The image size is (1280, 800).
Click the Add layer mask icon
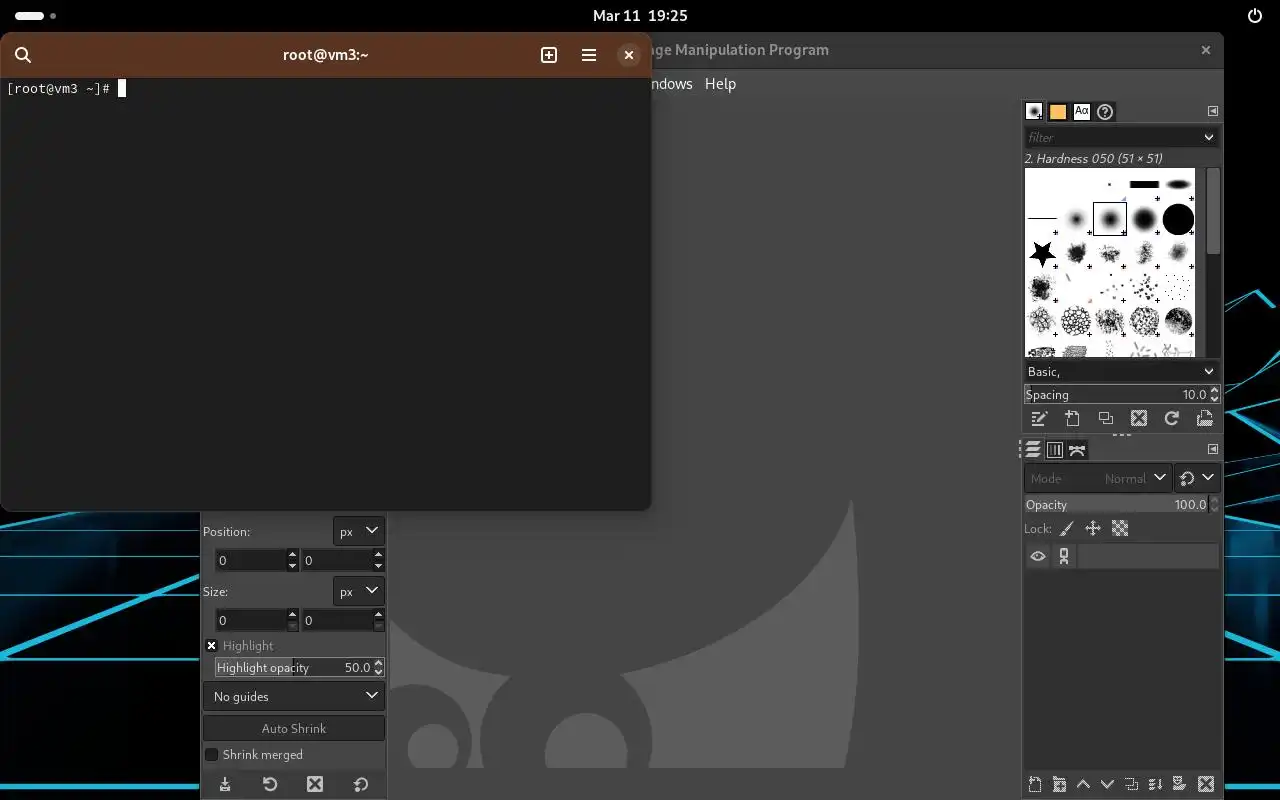1179,784
